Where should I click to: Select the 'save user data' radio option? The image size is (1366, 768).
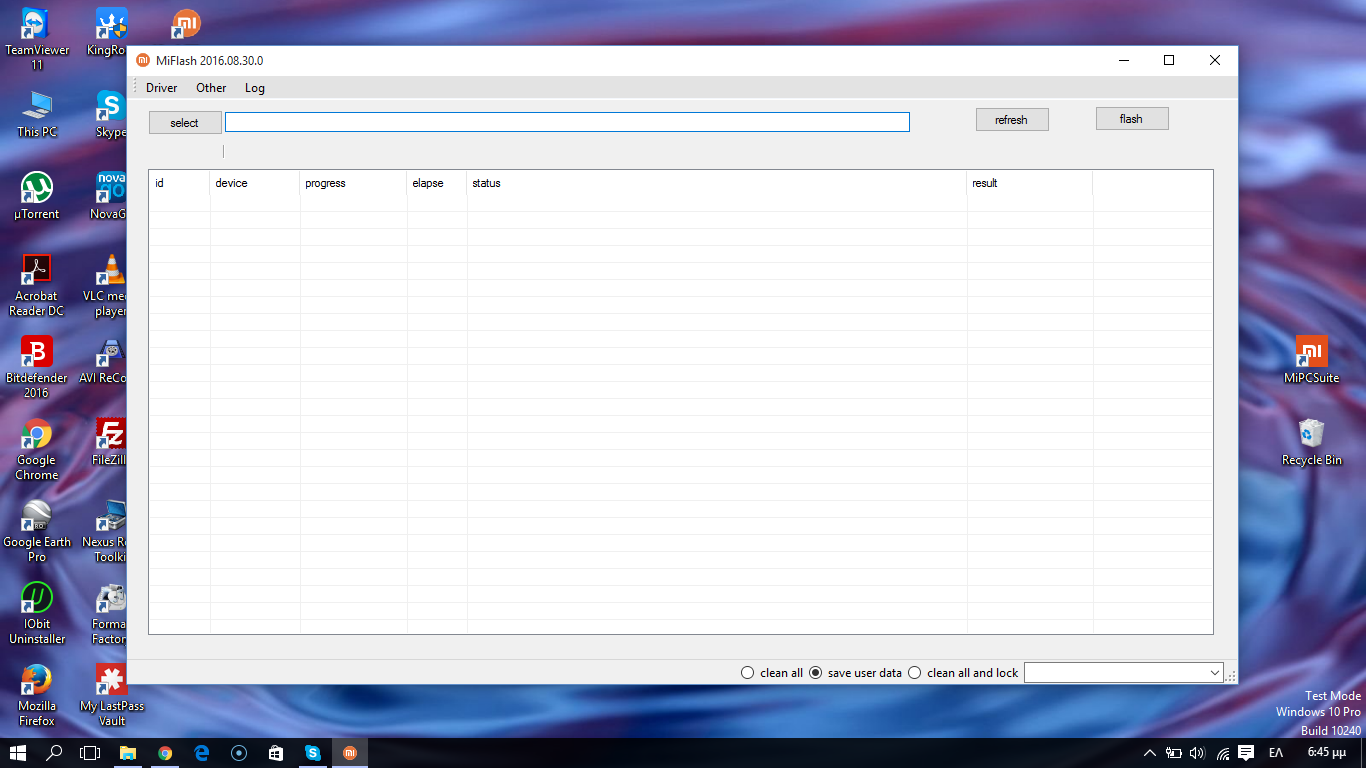(x=815, y=673)
